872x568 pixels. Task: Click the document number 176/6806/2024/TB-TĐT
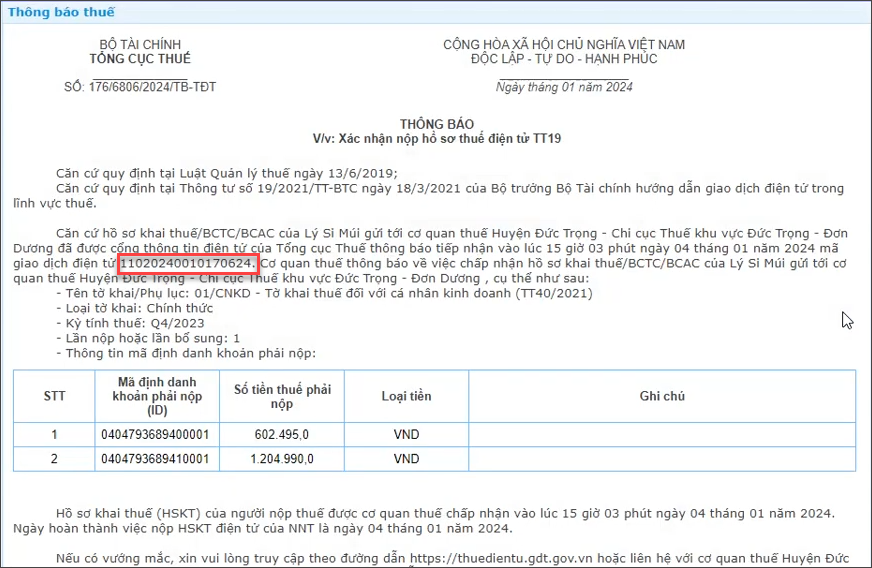(139, 87)
